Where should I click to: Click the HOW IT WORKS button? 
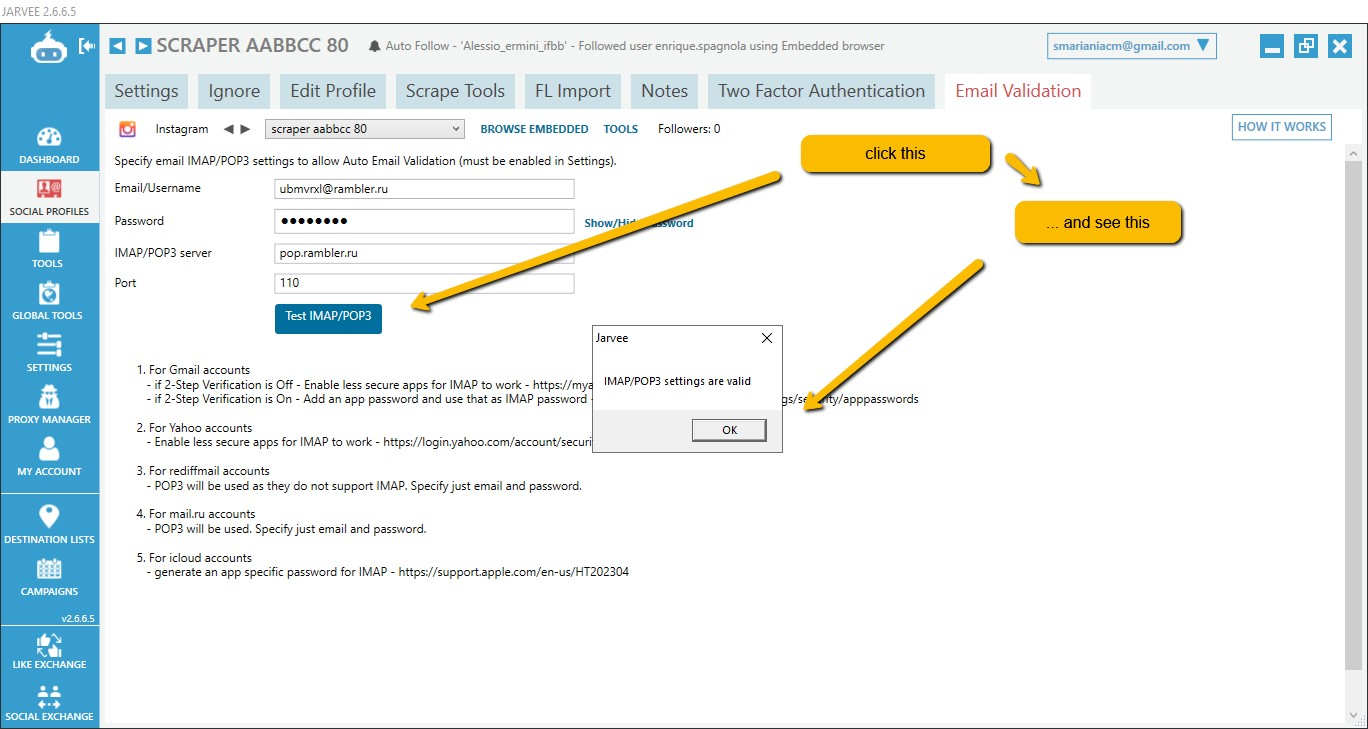coord(1281,127)
